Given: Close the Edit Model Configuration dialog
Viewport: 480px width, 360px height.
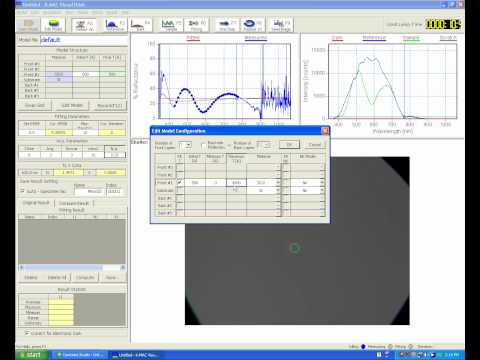Looking at the screenshot, I should [325, 131].
